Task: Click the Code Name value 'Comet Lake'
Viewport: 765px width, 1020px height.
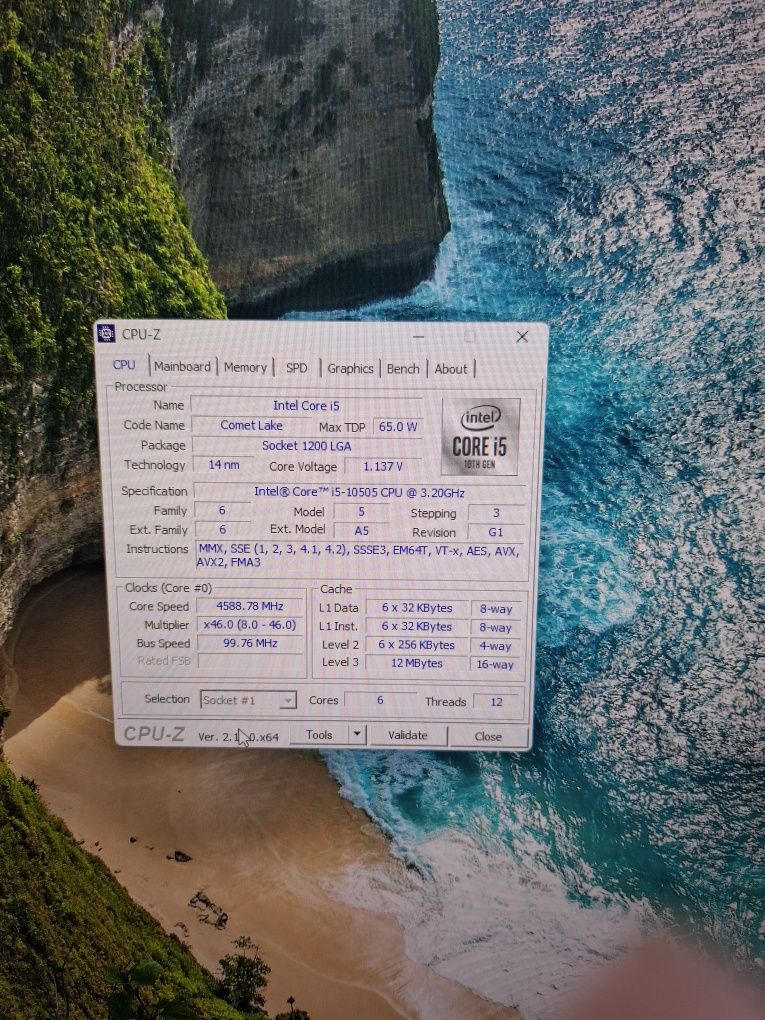Action: pos(251,425)
